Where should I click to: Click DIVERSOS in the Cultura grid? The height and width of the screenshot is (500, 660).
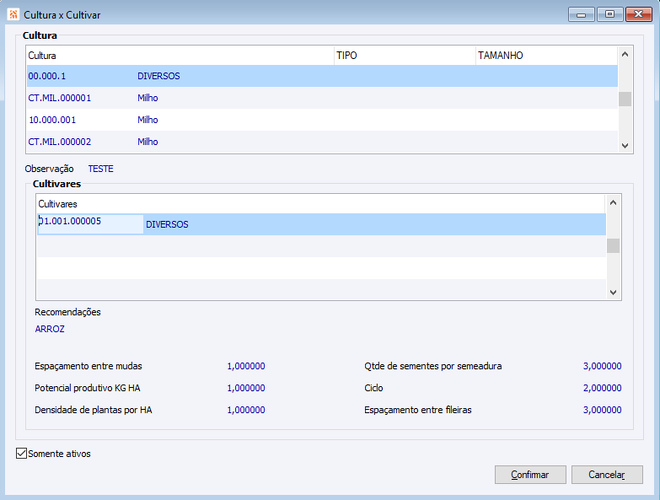159,76
